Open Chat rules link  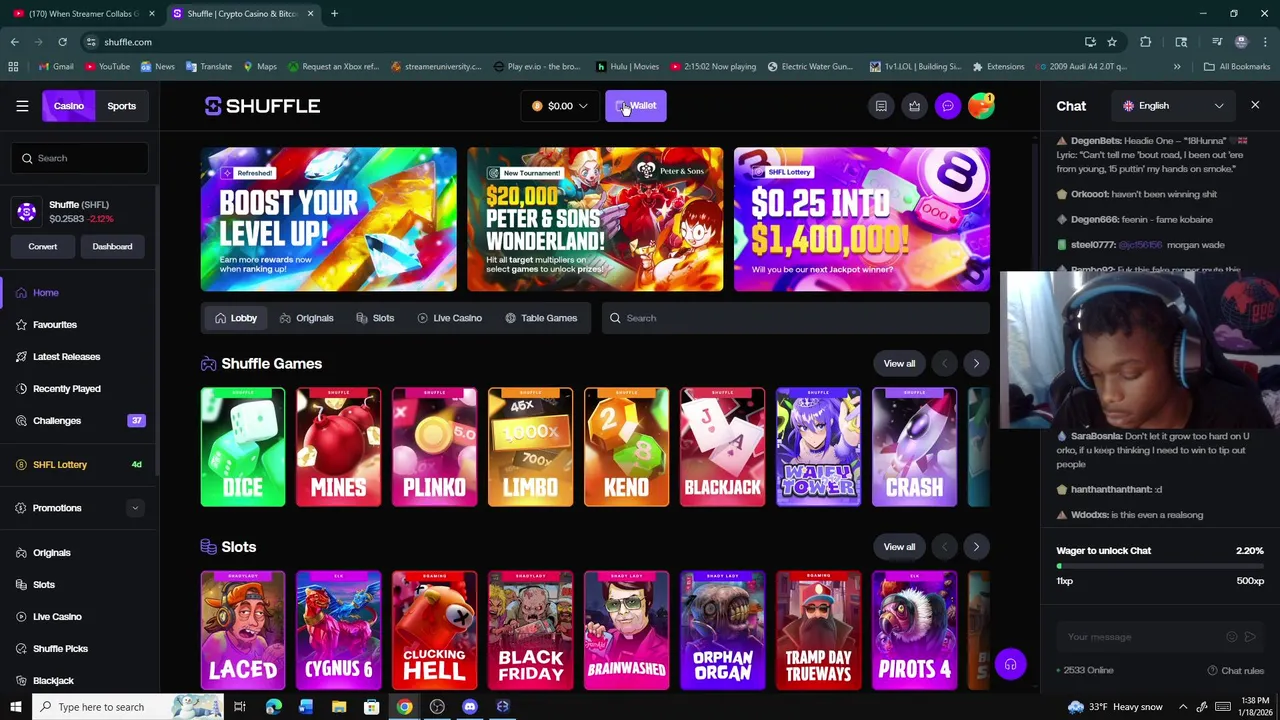(x=1235, y=671)
